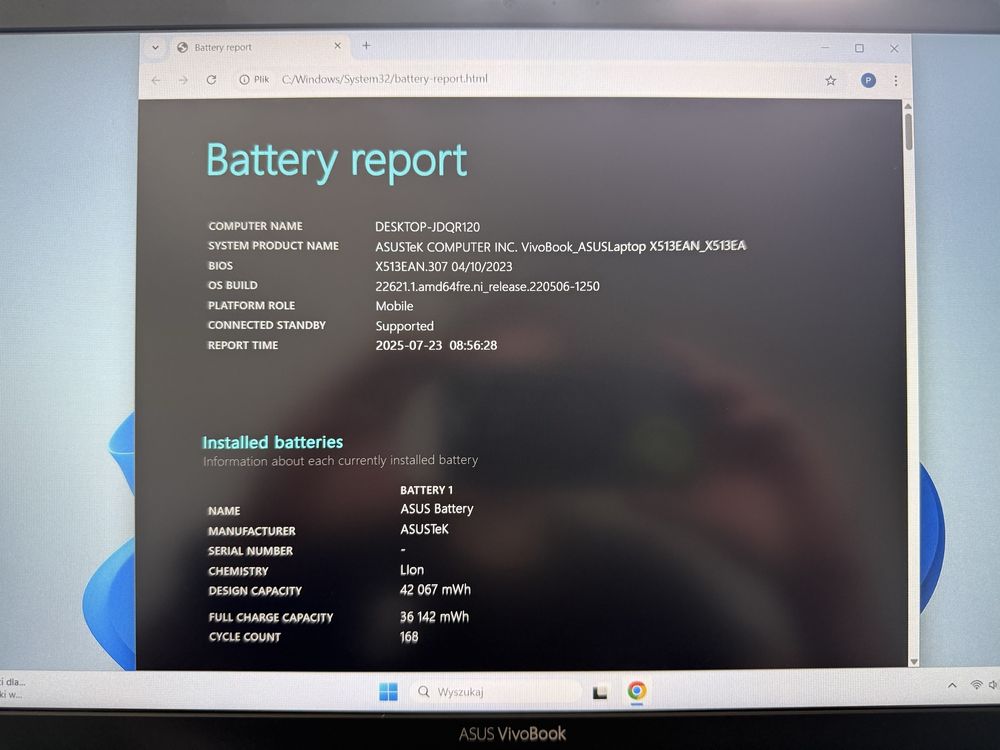Click the CHEMISTRY label
This screenshot has height=750, width=1000.
(238, 571)
